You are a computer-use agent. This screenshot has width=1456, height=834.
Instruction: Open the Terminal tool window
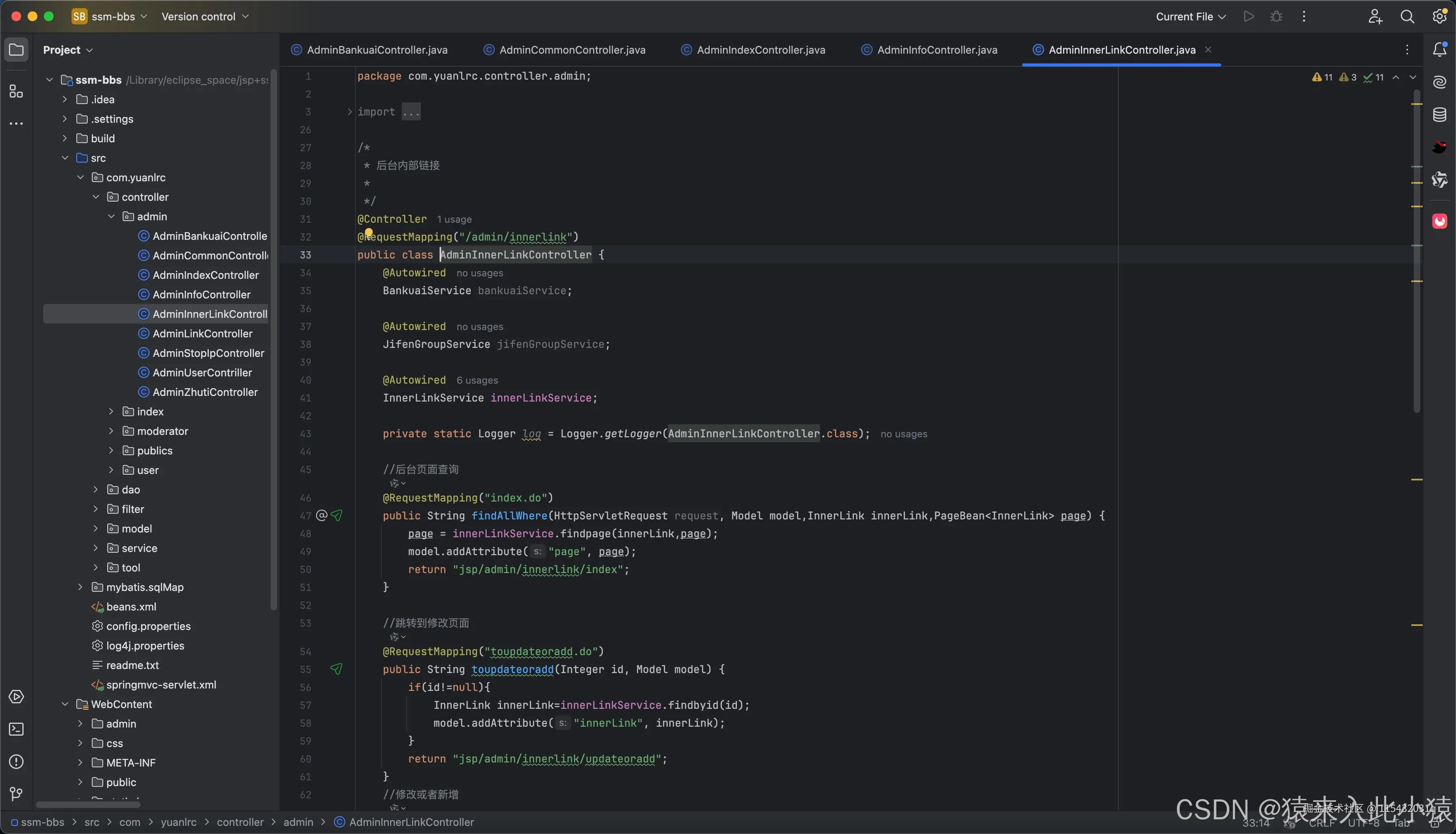pos(16,729)
